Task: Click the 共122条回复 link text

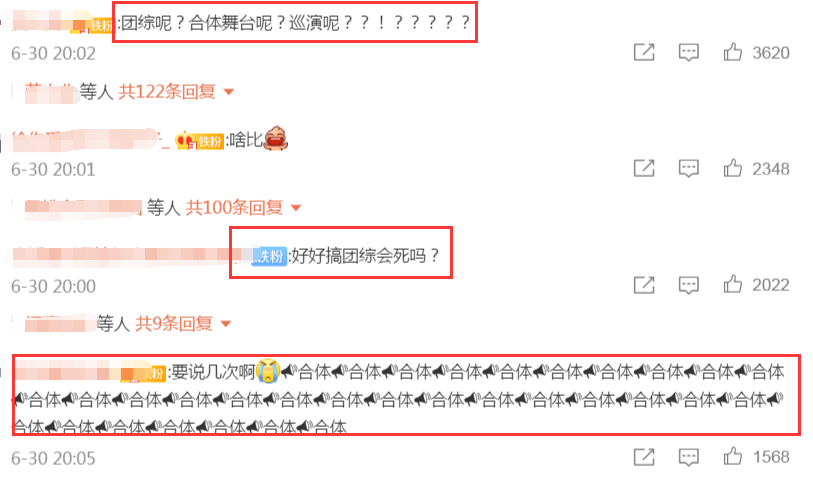Action: tap(167, 92)
